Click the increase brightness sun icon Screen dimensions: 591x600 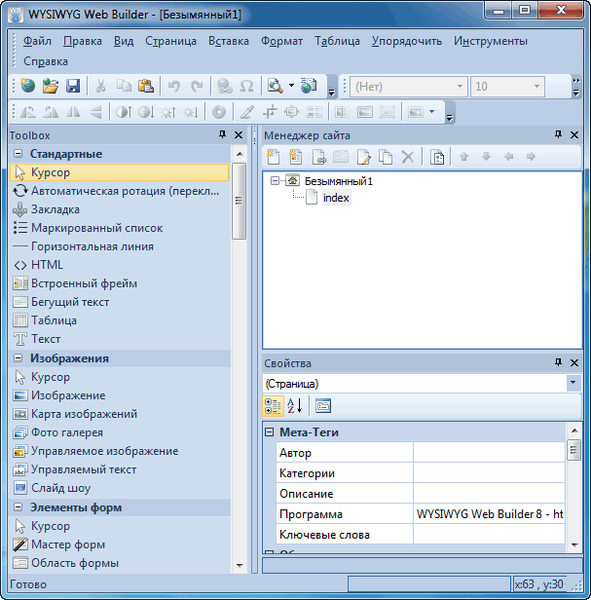(168, 112)
